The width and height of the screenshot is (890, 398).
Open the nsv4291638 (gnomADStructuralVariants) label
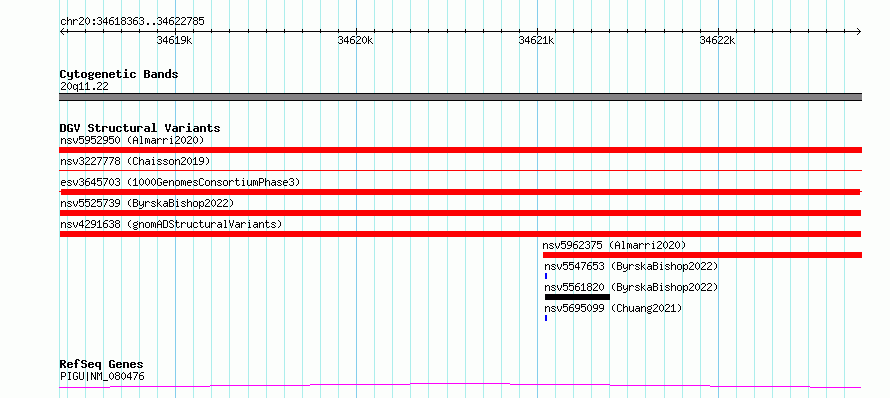(x=171, y=224)
